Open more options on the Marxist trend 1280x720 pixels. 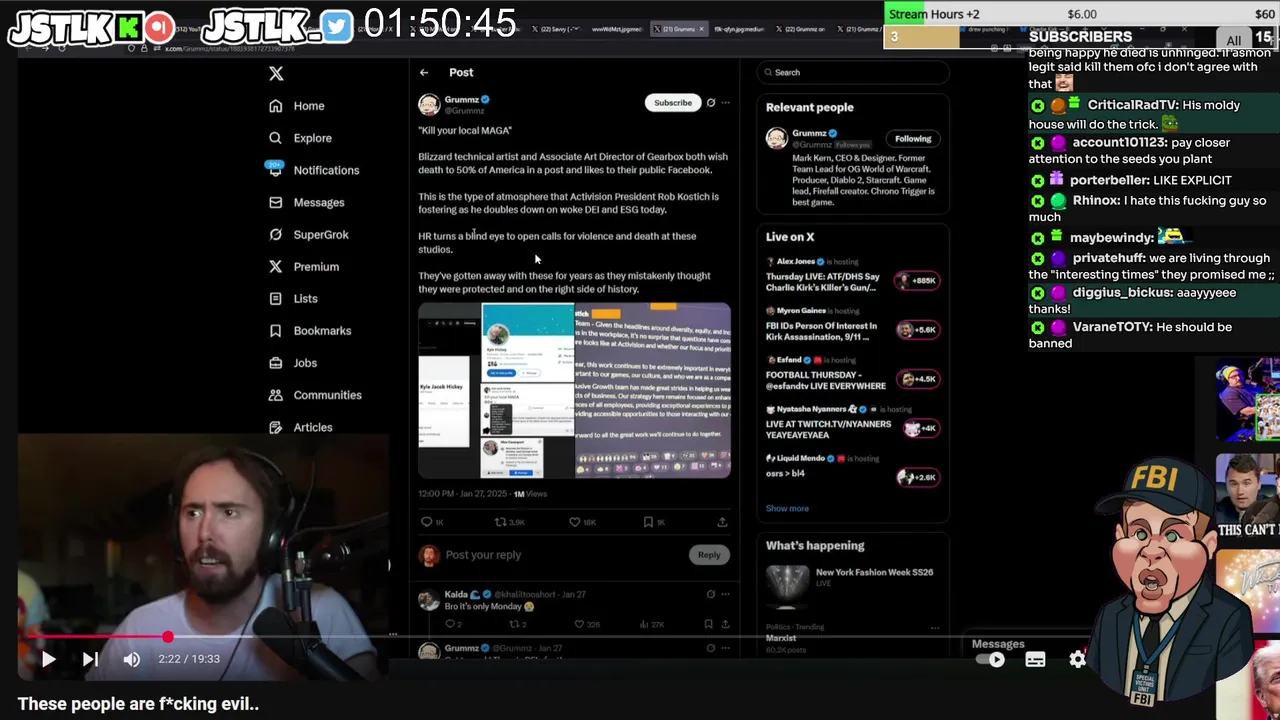pos(935,628)
